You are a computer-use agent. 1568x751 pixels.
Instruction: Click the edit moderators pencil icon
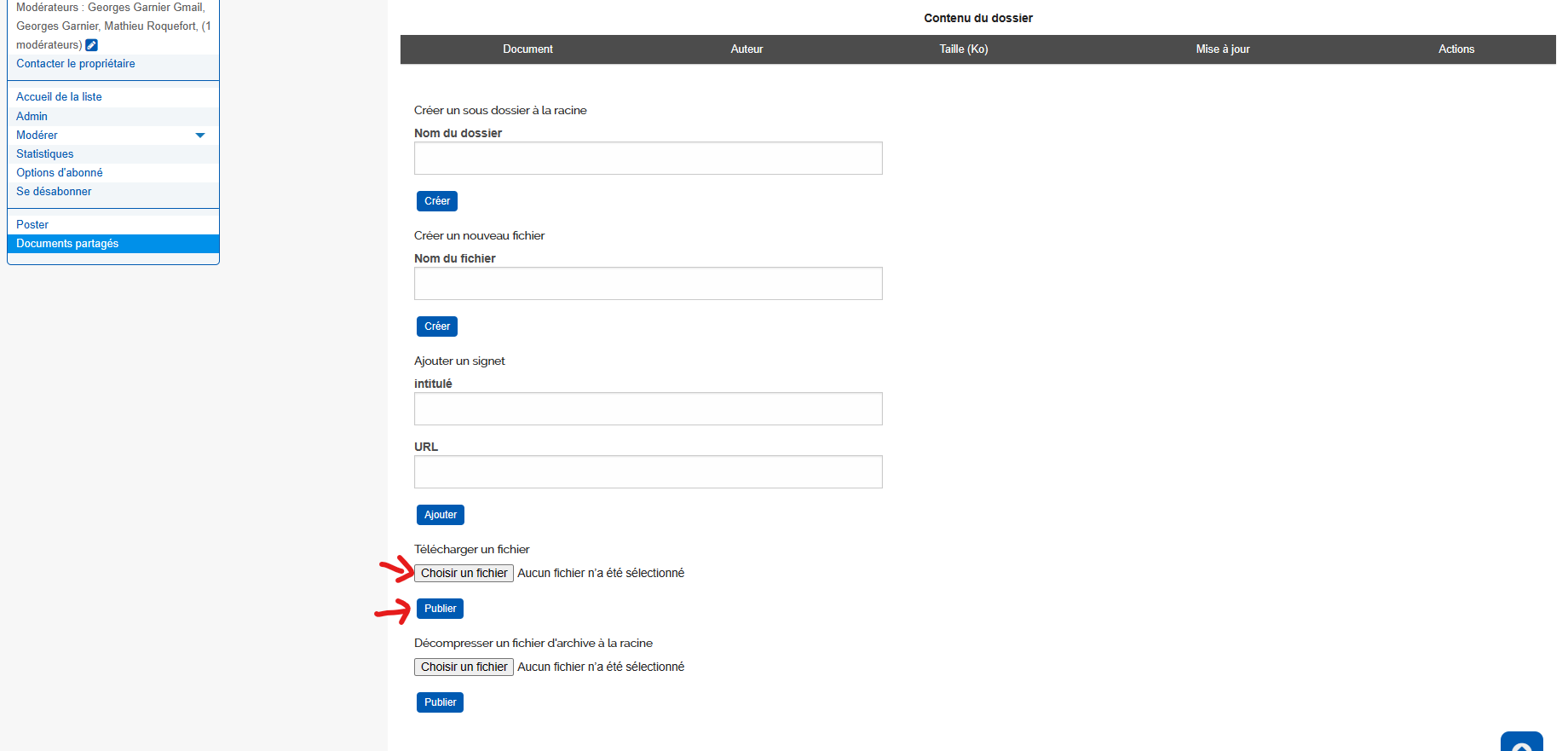(x=92, y=45)
